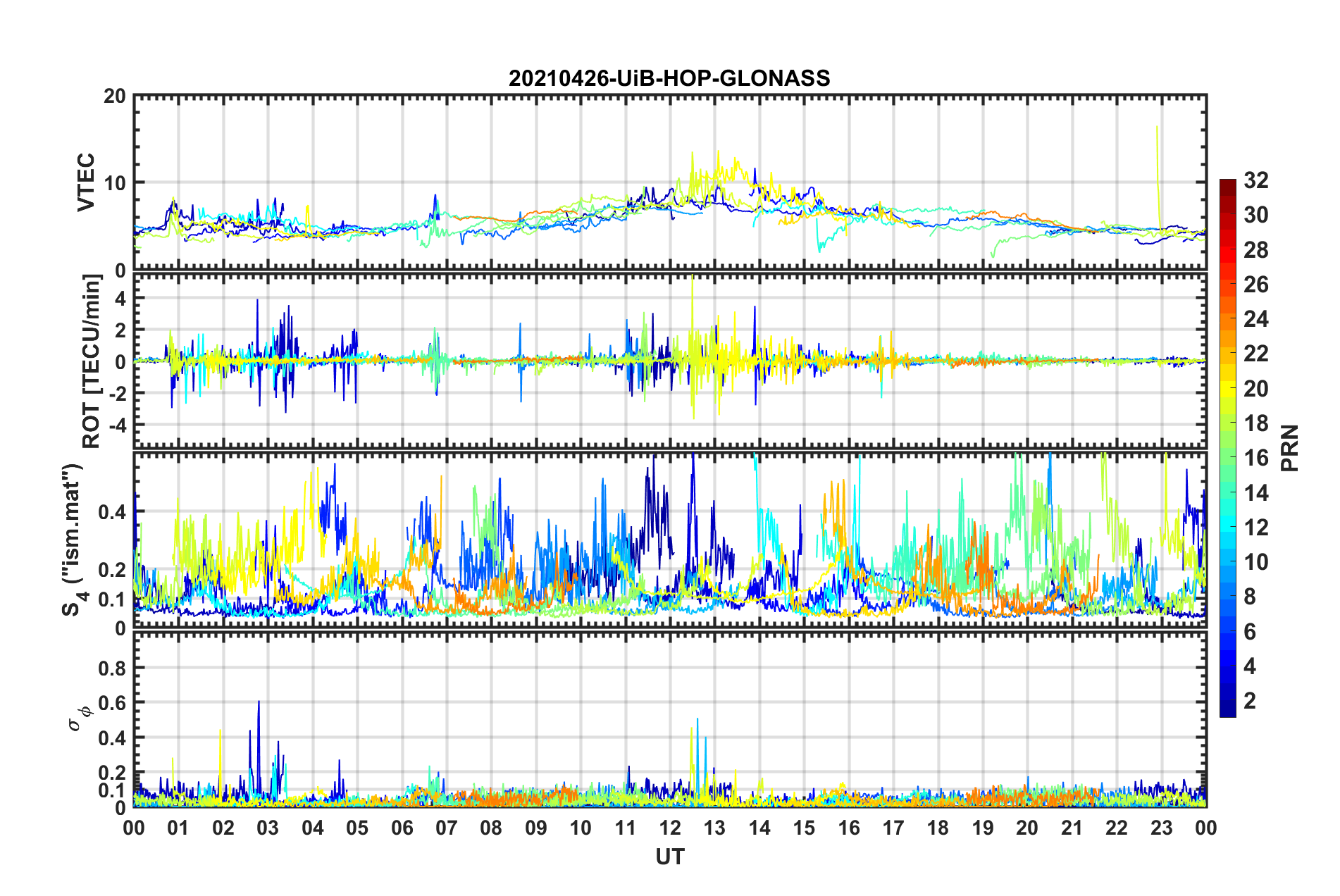Click the yellow-green VTEC spike near 23 UT
The image size is (1340, 896).
click(1158, 176)
